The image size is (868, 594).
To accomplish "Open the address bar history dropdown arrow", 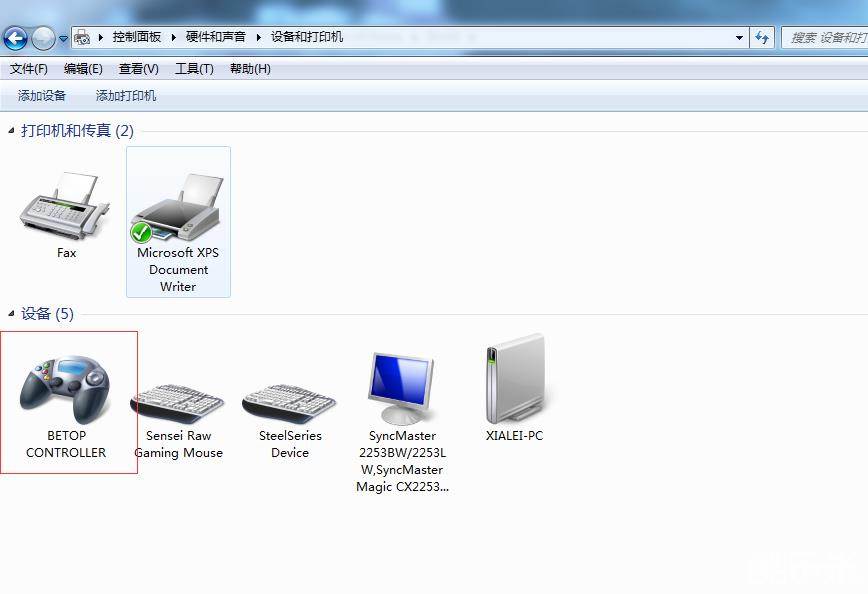I will 740,37.
